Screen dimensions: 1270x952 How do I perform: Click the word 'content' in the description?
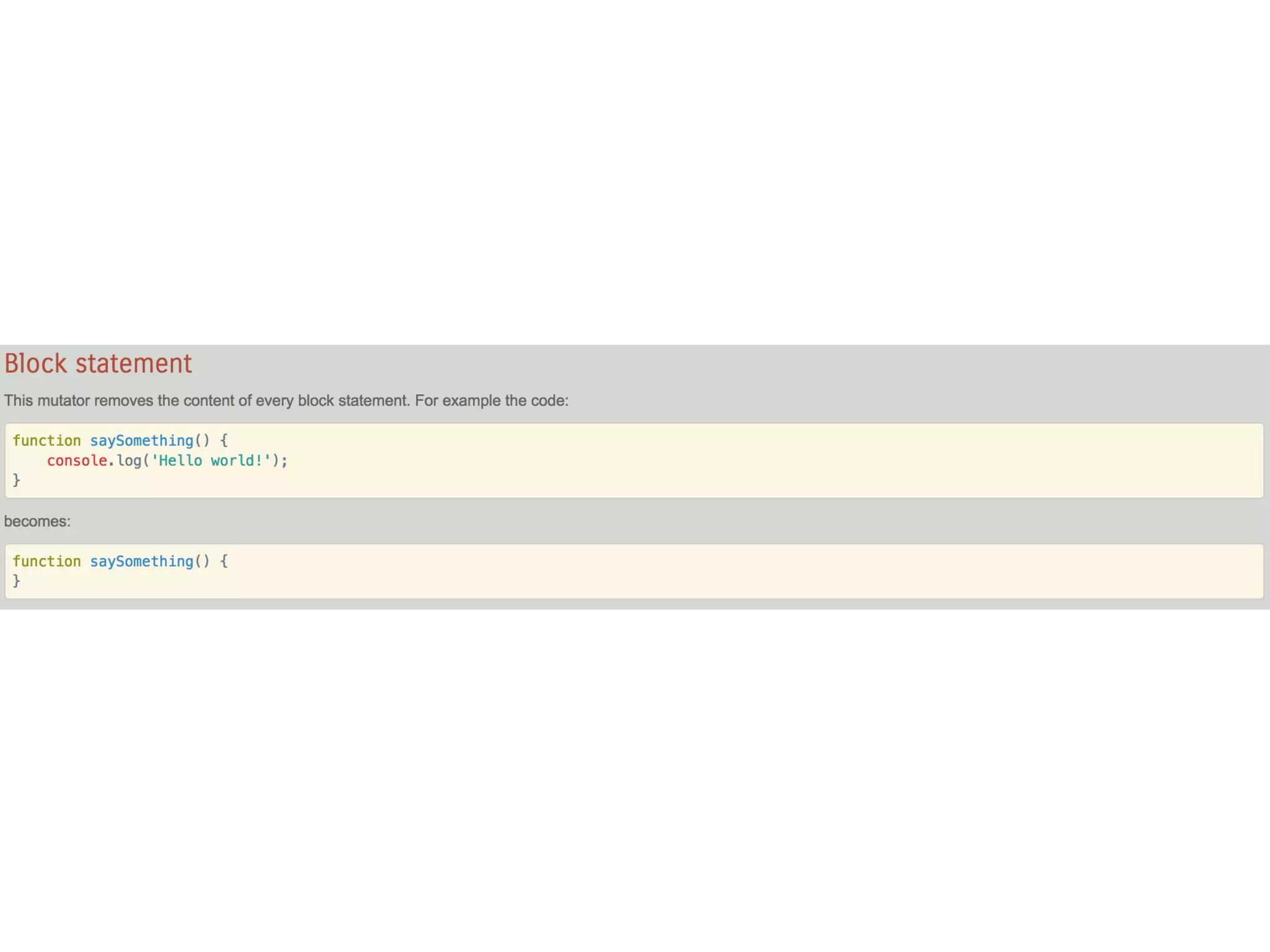[x=208, y=400]
